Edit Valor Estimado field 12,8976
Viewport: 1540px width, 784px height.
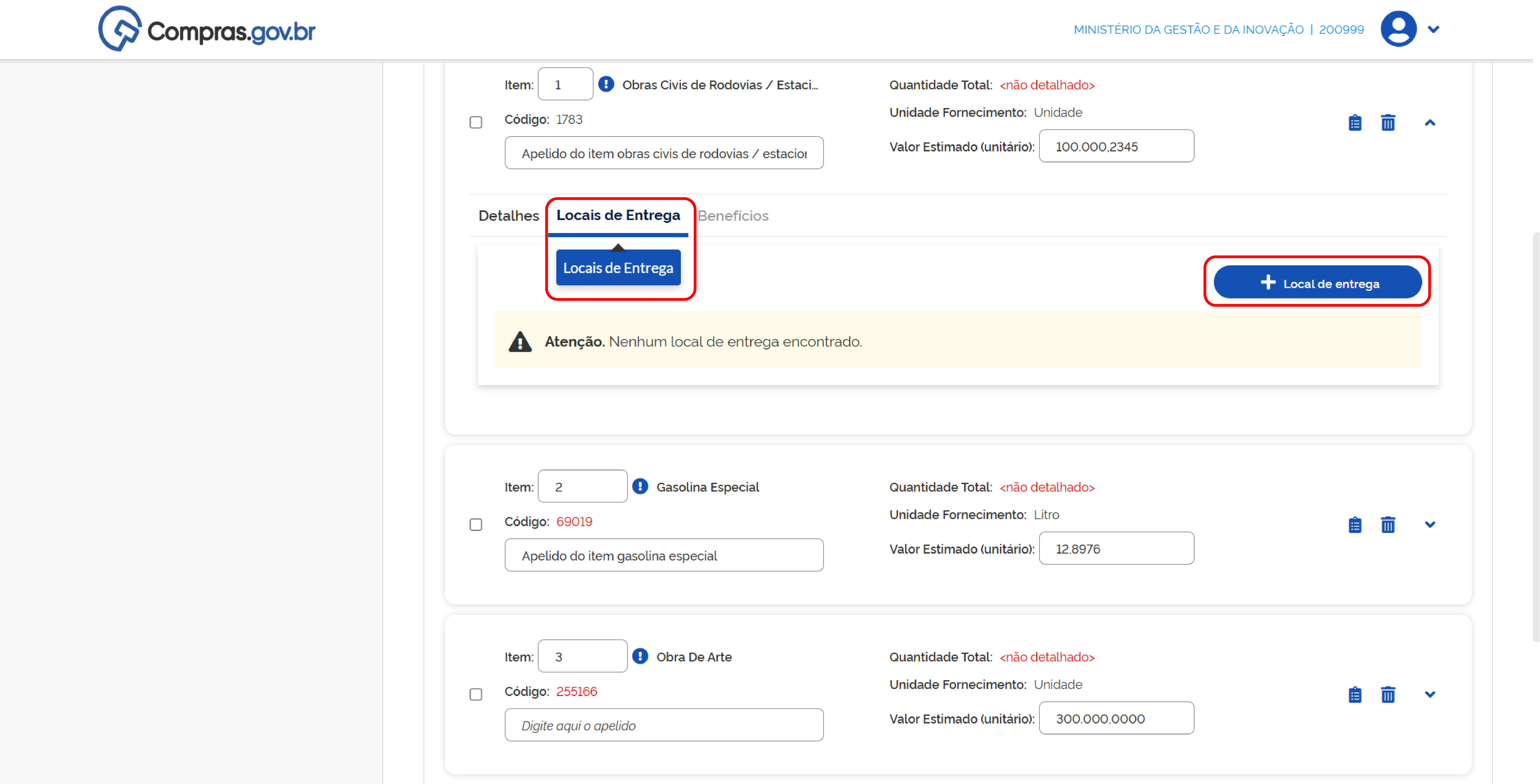(1117, 548)
